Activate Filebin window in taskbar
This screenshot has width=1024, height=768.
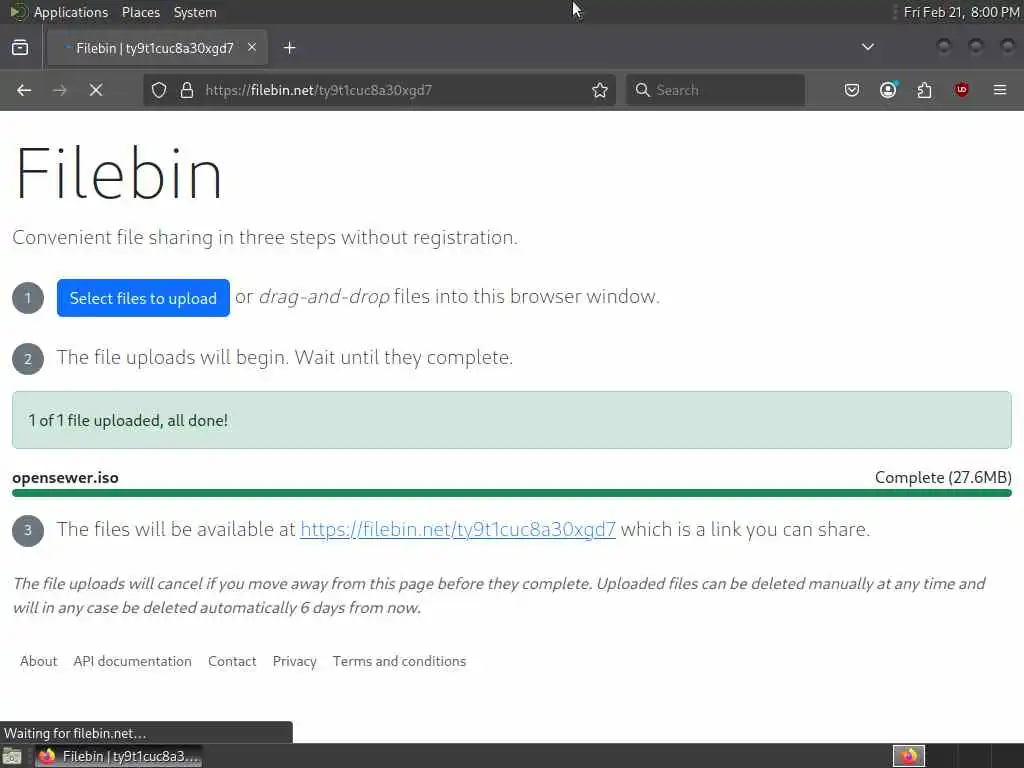pos(119,756)
